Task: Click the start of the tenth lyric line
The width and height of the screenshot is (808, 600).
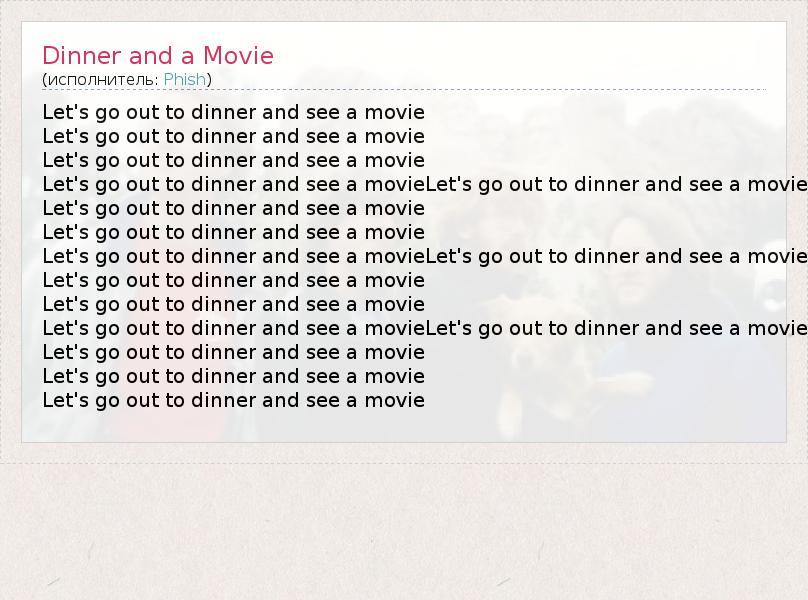Action: (233, 328)
